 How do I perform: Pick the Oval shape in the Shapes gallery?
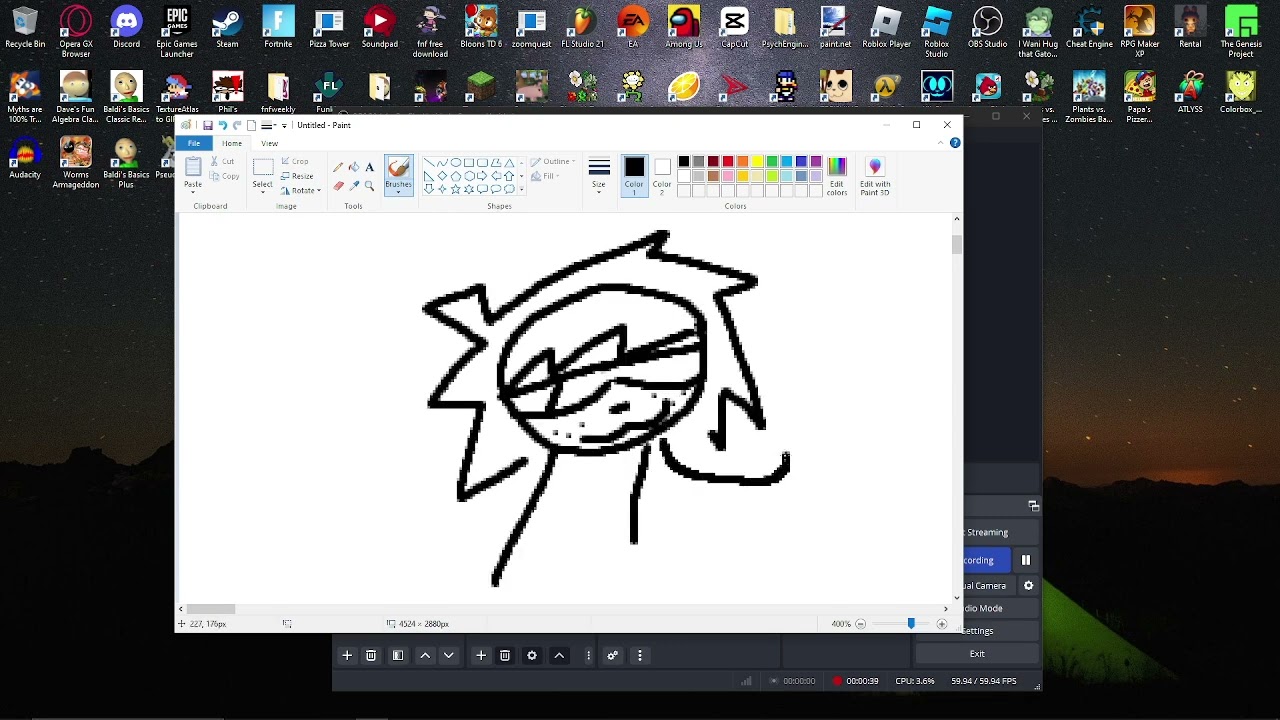click(456, 163)
